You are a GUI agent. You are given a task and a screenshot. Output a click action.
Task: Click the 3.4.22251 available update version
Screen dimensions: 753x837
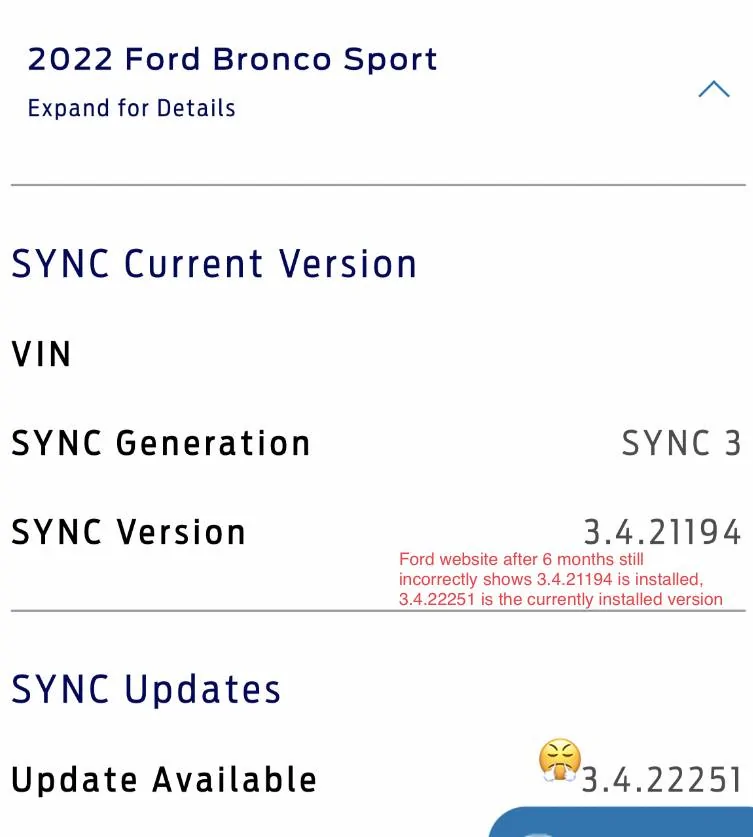pos(662,780)
